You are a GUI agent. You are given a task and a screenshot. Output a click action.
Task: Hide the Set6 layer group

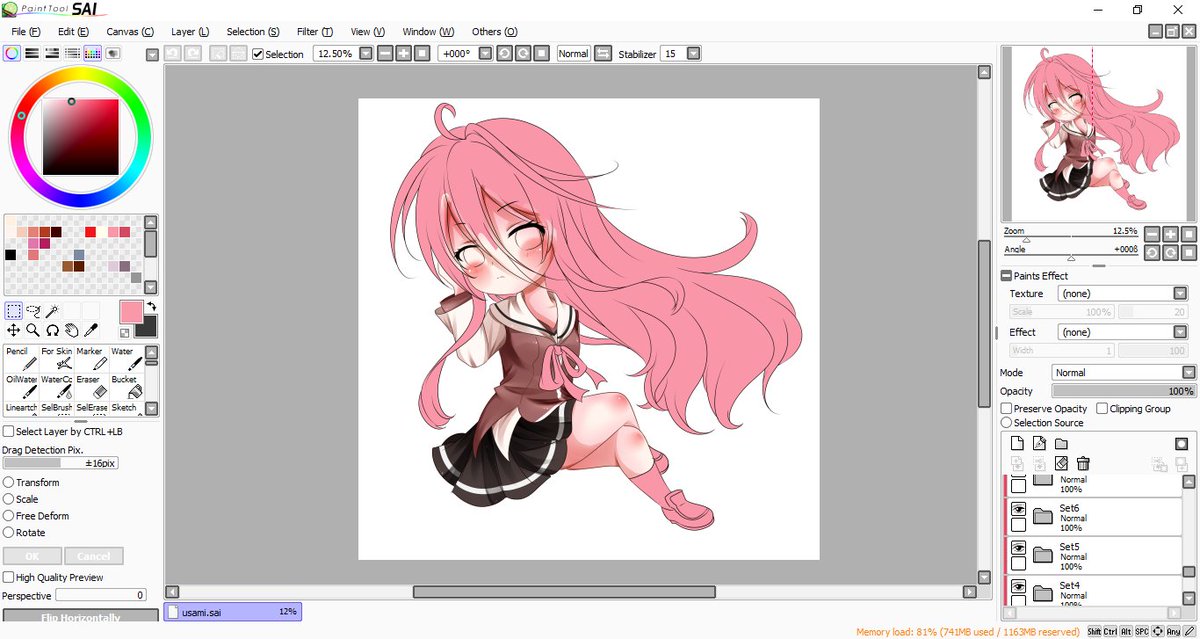(1018, 508)
